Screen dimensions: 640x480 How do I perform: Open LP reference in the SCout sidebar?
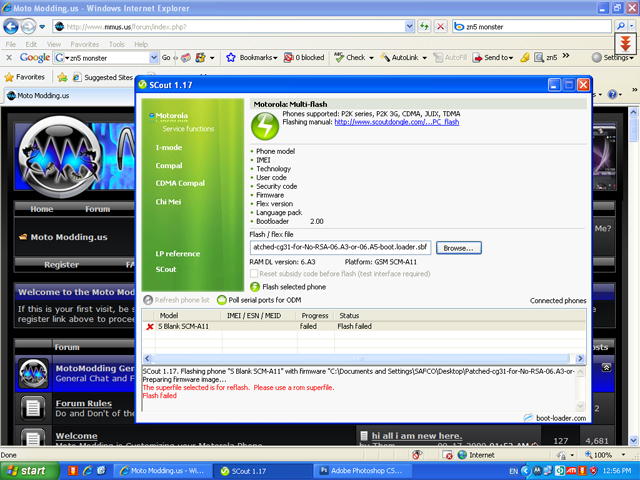178,253
